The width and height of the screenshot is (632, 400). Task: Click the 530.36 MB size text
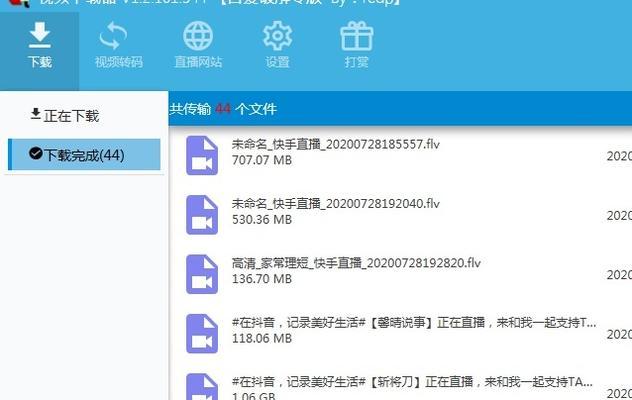click(262, 219)
